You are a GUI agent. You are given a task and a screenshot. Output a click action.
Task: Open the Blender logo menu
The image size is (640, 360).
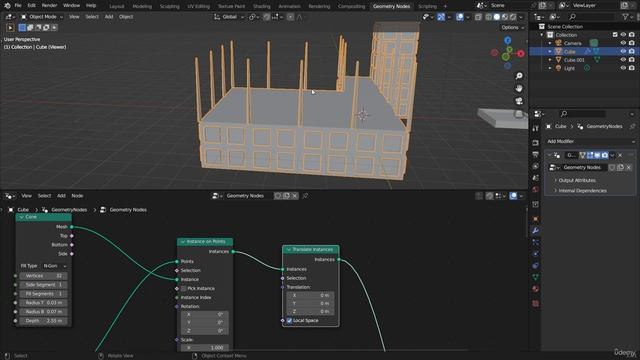(7, 6)
